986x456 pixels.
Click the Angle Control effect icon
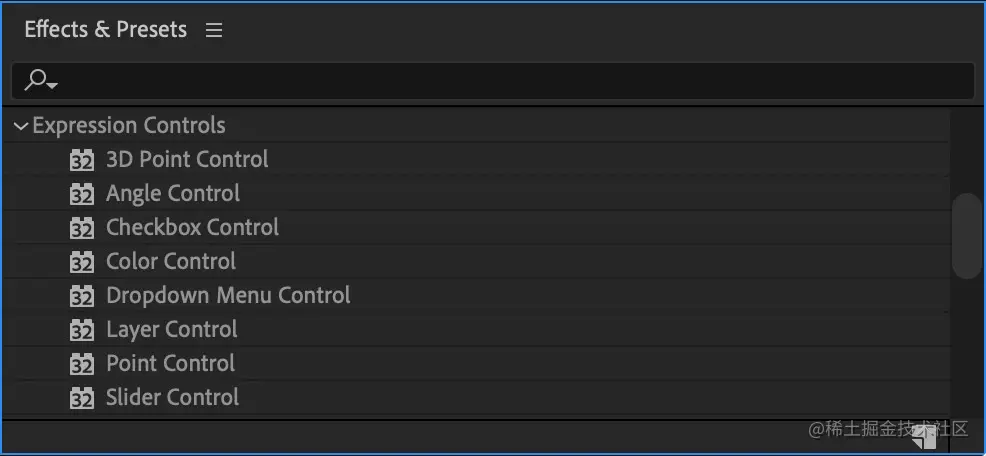(82, 194)
